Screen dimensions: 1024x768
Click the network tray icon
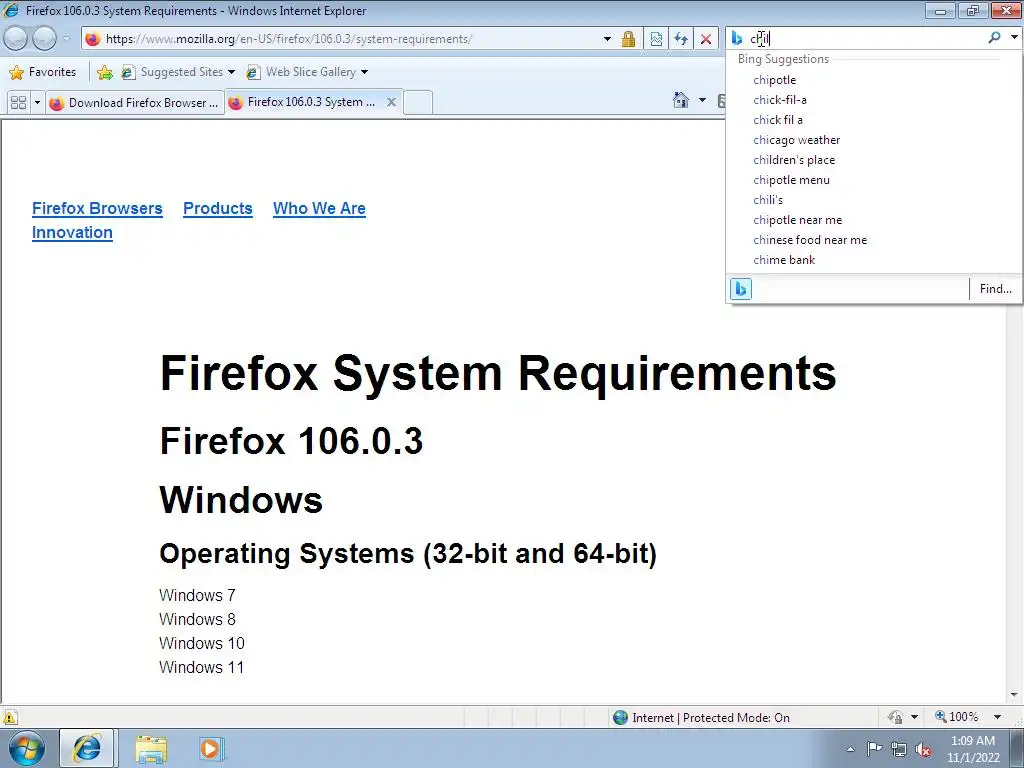click(899, 749)
